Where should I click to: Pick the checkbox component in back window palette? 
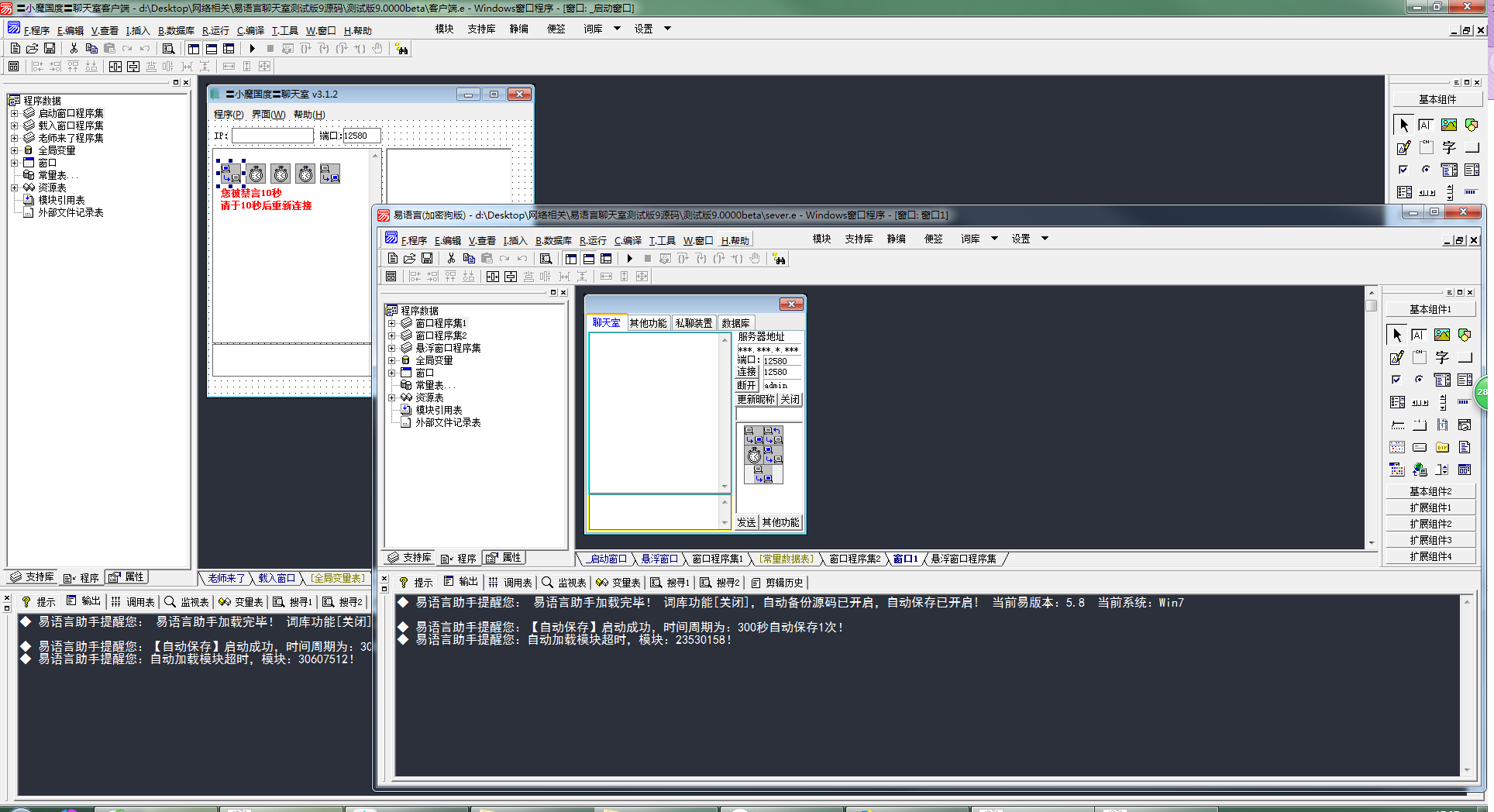pos(1403,170)
